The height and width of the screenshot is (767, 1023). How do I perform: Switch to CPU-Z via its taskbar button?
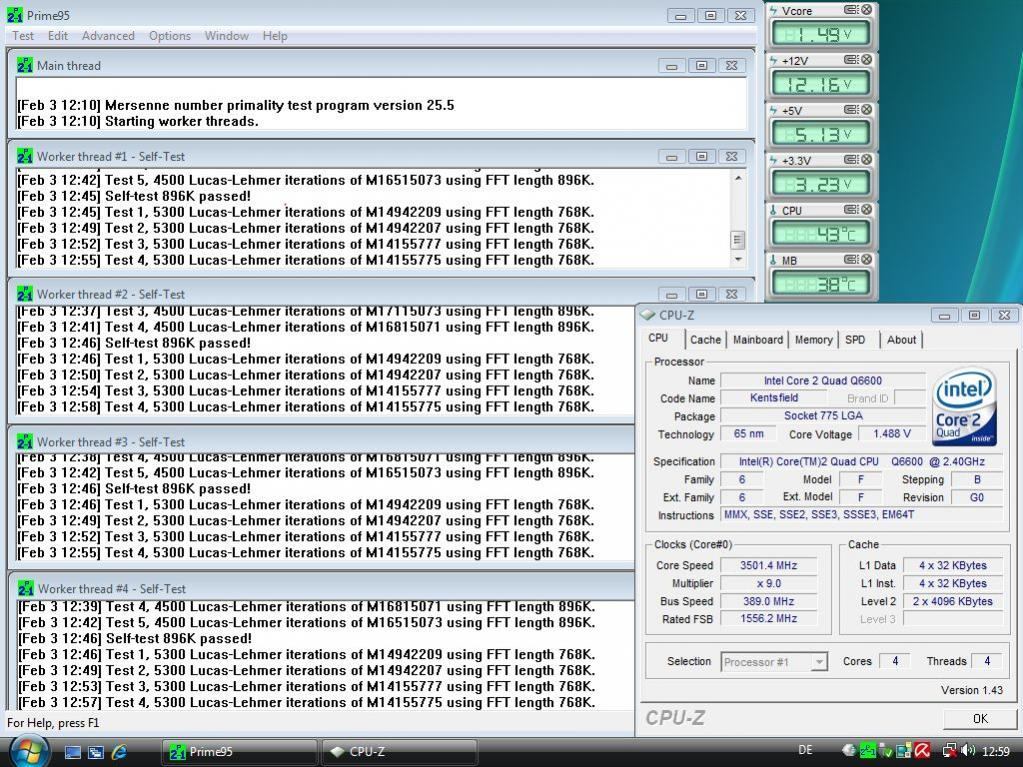click(399, 751)
